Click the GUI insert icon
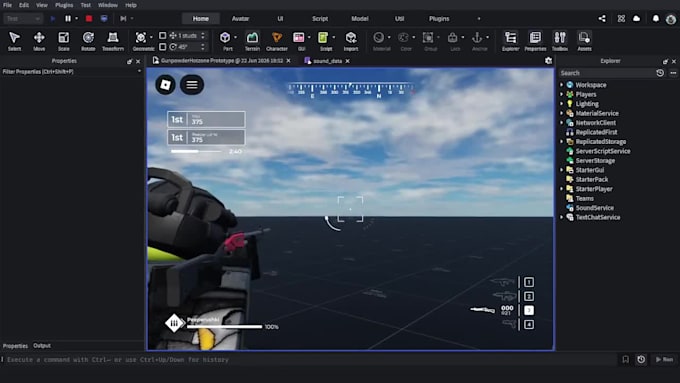Viewport: 680px width, 383px height. pyautogui.click(x=299, y=38)
